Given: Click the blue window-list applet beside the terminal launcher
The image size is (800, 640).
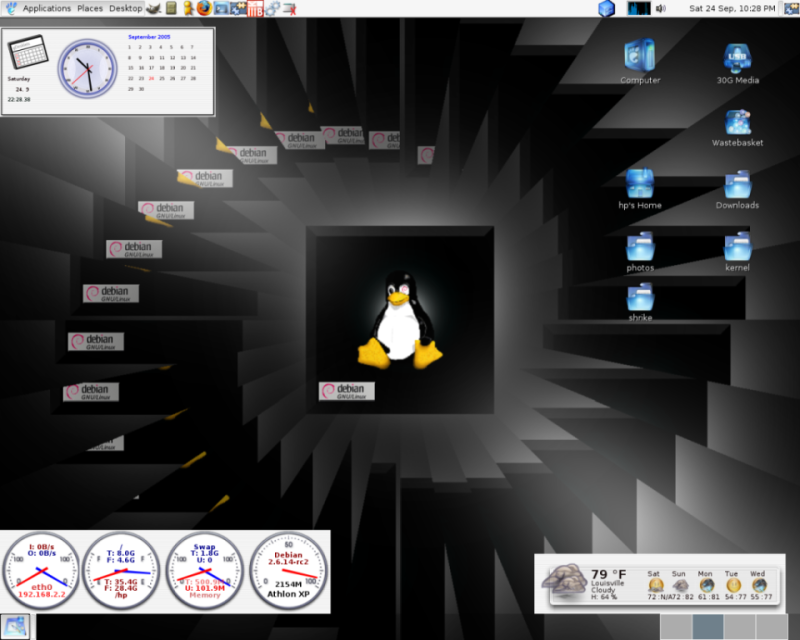Looking at the screenshot, I should [238, 8].
